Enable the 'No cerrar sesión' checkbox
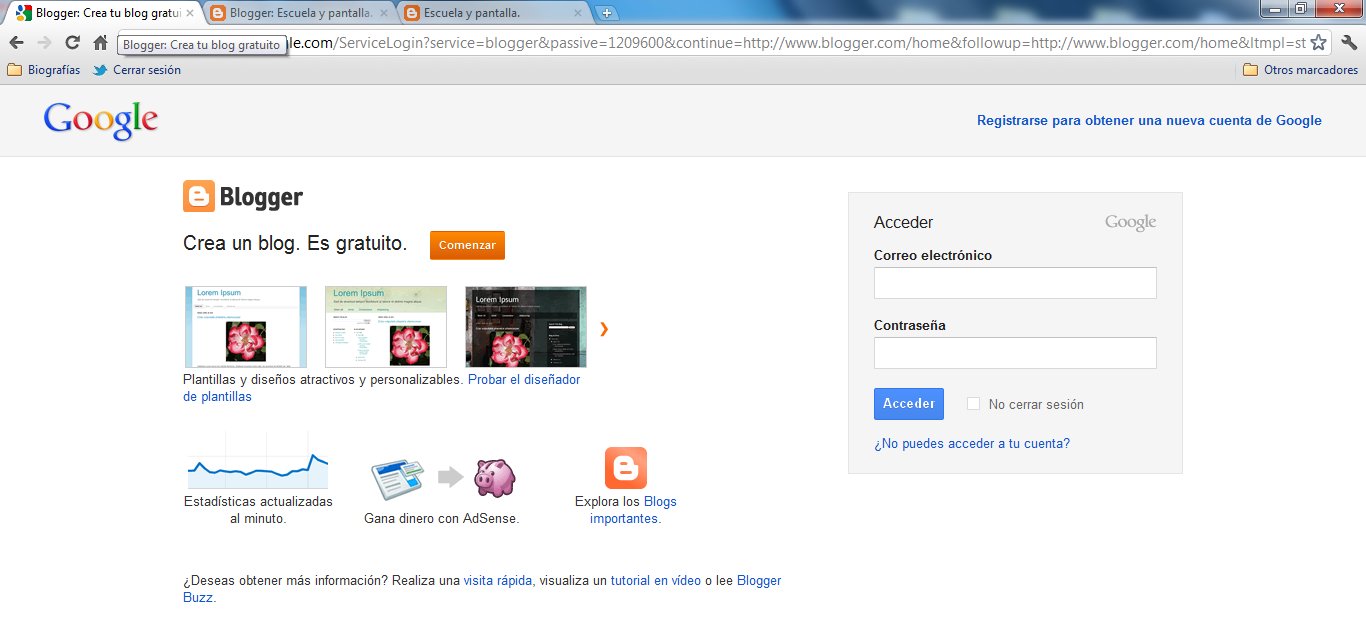Image resolution: width=1366 pixels, height=626 pixels. [974, 404]
